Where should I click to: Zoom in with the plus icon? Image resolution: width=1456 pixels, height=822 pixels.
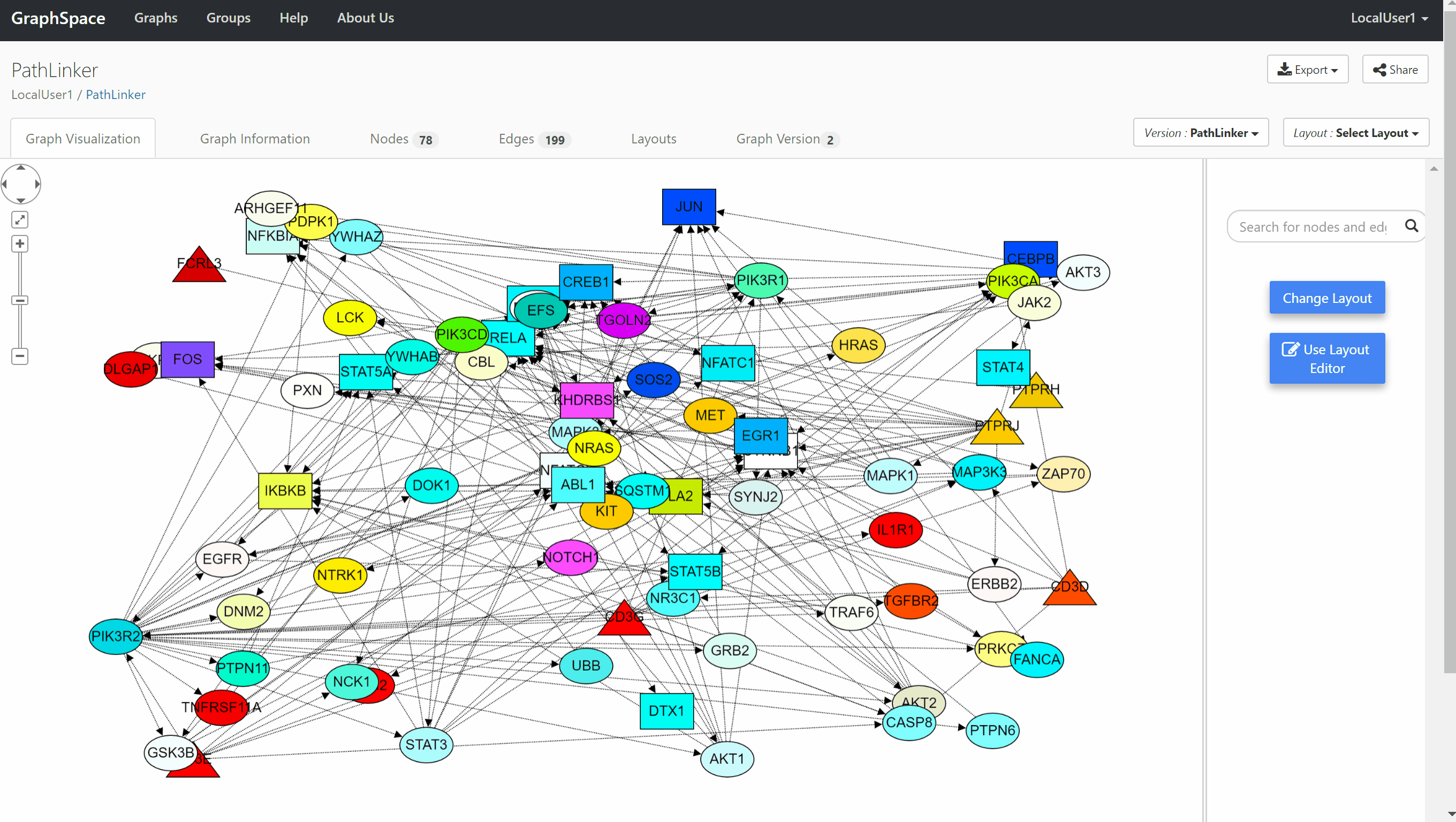point(20,243)
